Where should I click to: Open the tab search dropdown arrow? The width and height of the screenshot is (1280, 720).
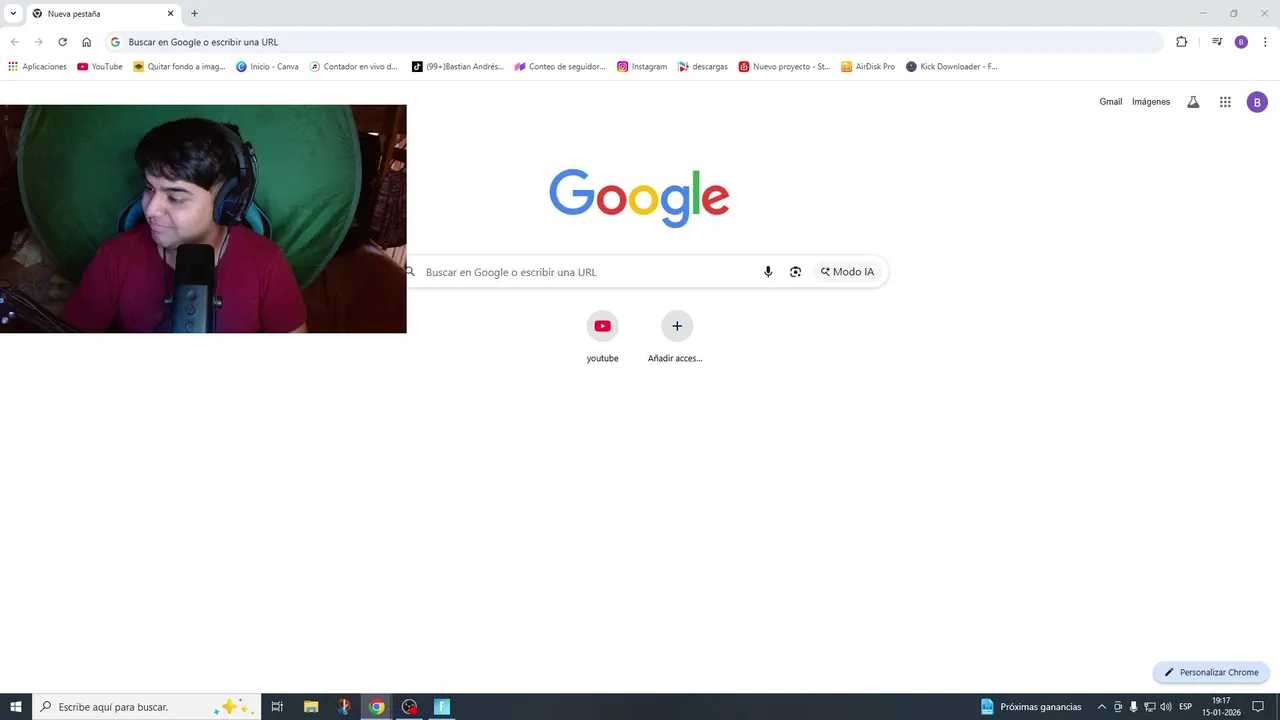(x=13, y=13)
